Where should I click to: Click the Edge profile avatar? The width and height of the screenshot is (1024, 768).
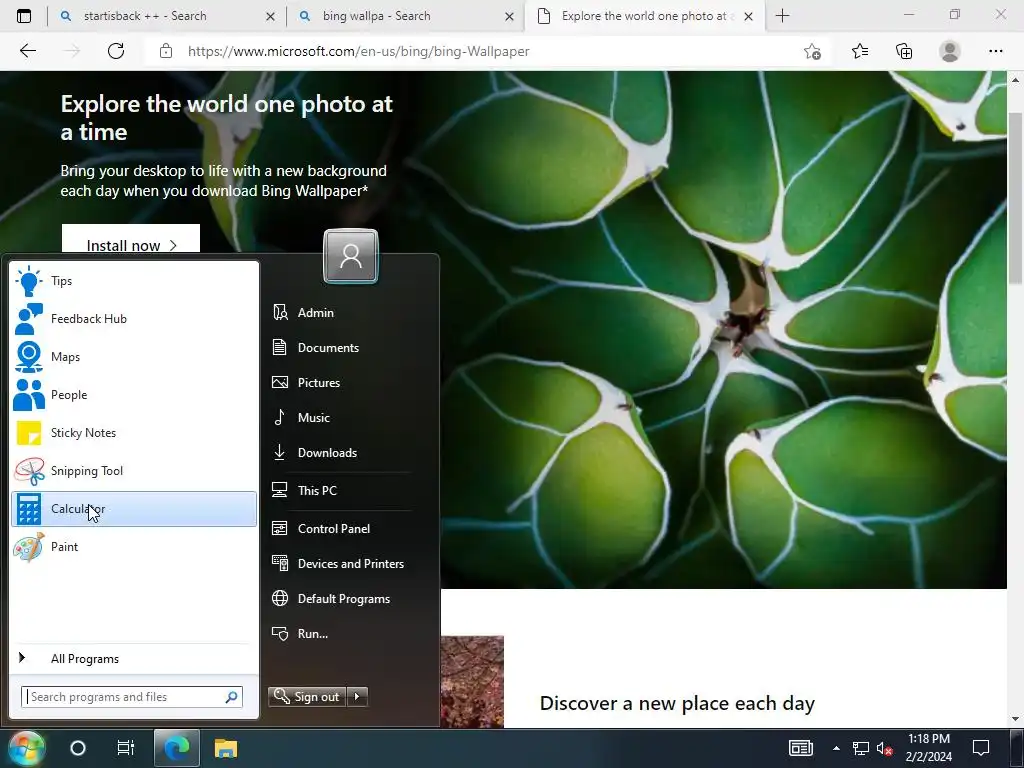click(x=950, y=51)
